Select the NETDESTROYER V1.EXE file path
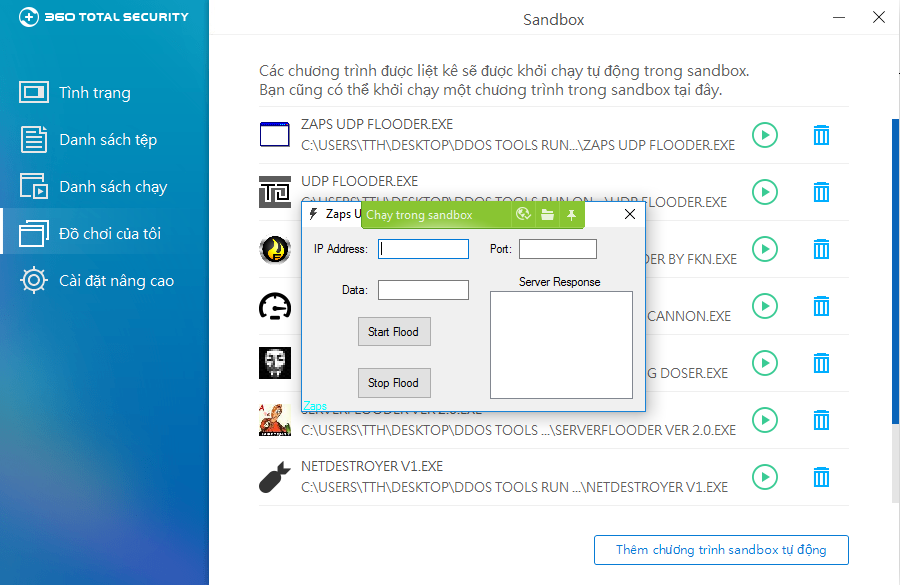Viewport: 900px width, 585px height. point(514,487)
